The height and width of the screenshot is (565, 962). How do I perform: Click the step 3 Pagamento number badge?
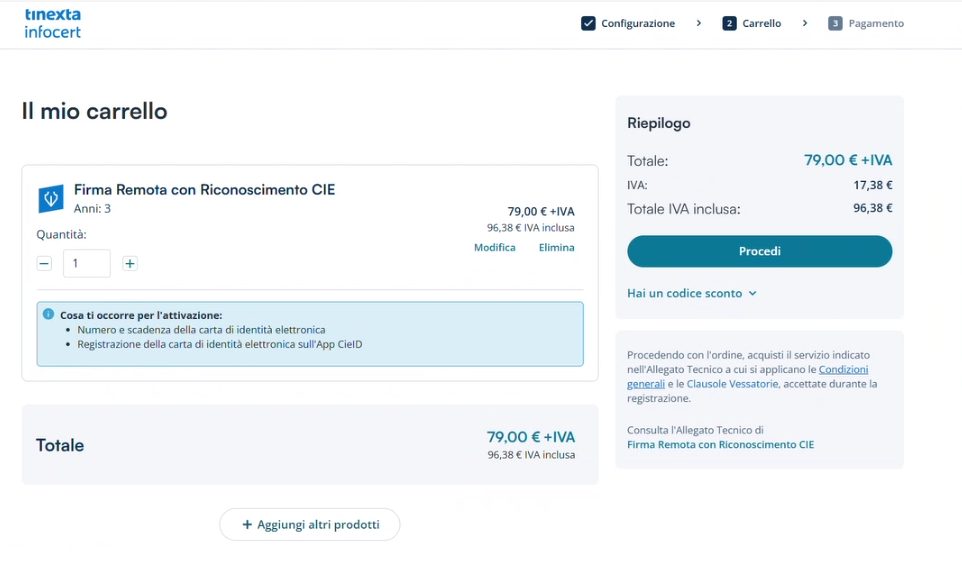click(835, 23)
